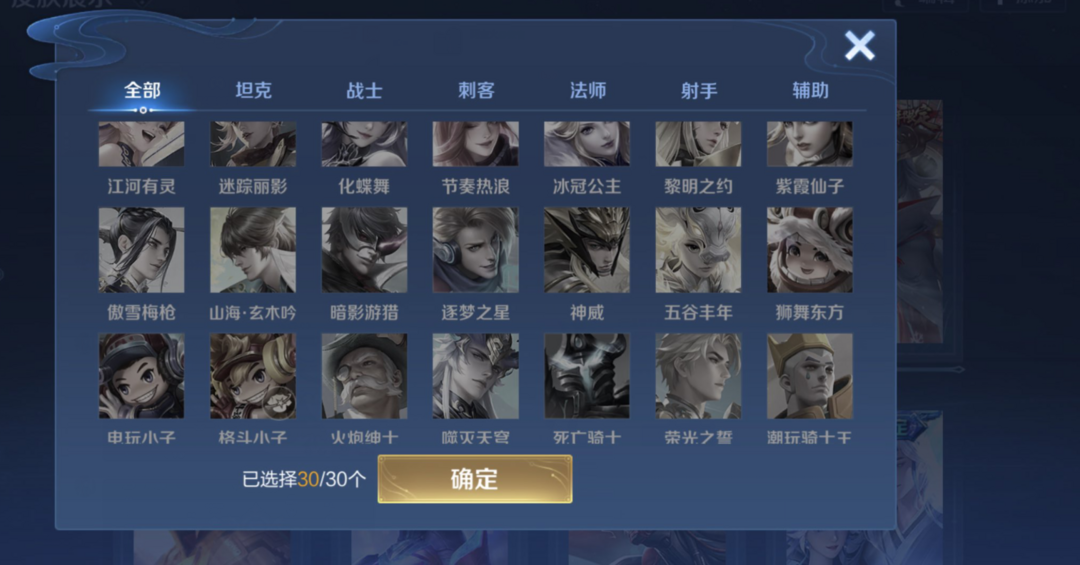Toggle the 狮舞东方 lion dance skin
This screenshot has height=565, width=1080.
click(810, 250)
